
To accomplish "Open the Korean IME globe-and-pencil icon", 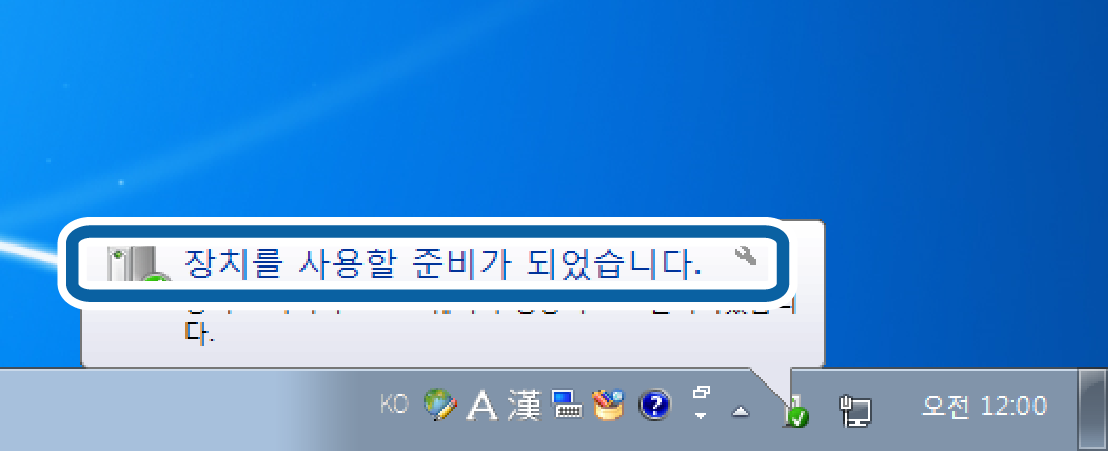I will pos(440,405).
